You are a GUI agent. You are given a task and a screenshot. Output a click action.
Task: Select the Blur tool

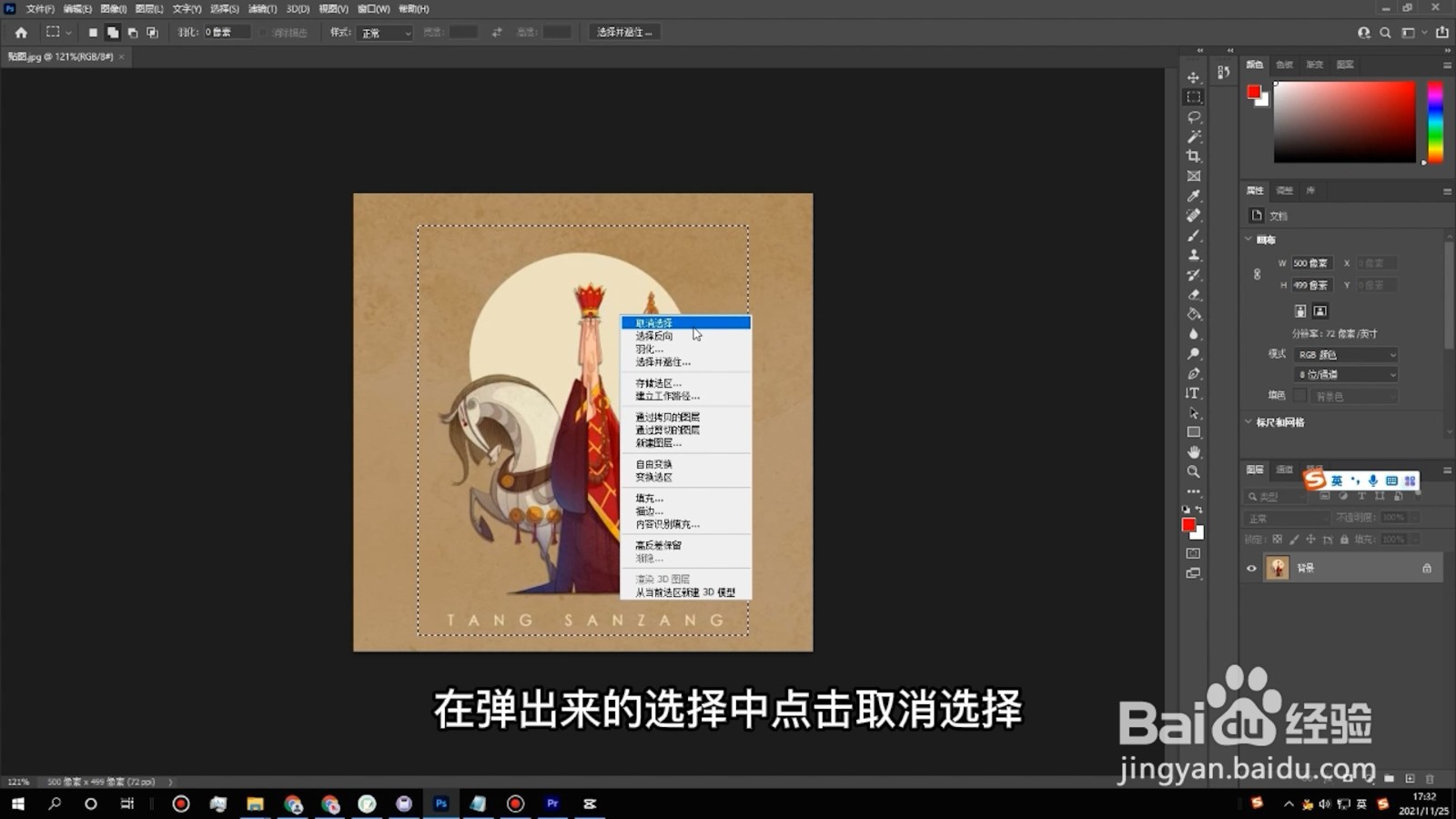coord(1194,334)
